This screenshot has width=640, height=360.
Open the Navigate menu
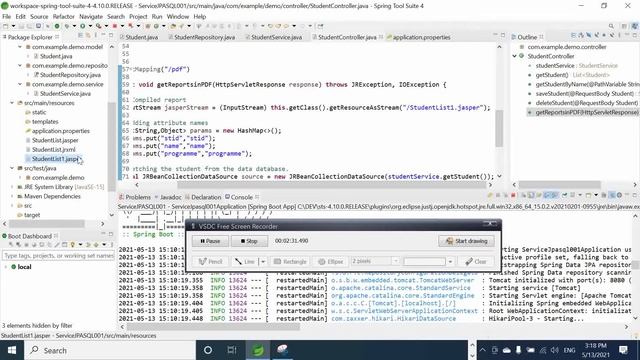(91, 17)
